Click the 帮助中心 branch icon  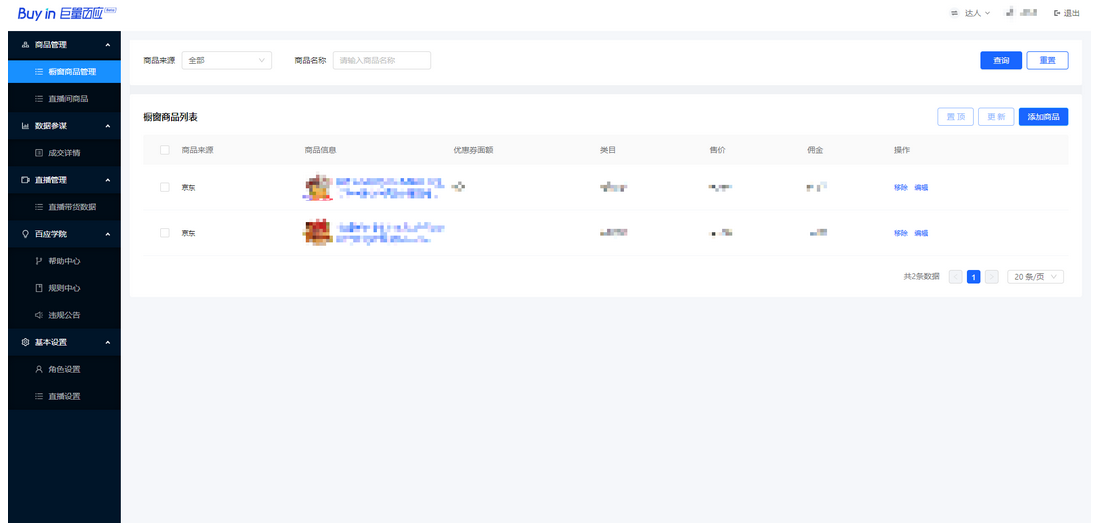coord(39,261)
